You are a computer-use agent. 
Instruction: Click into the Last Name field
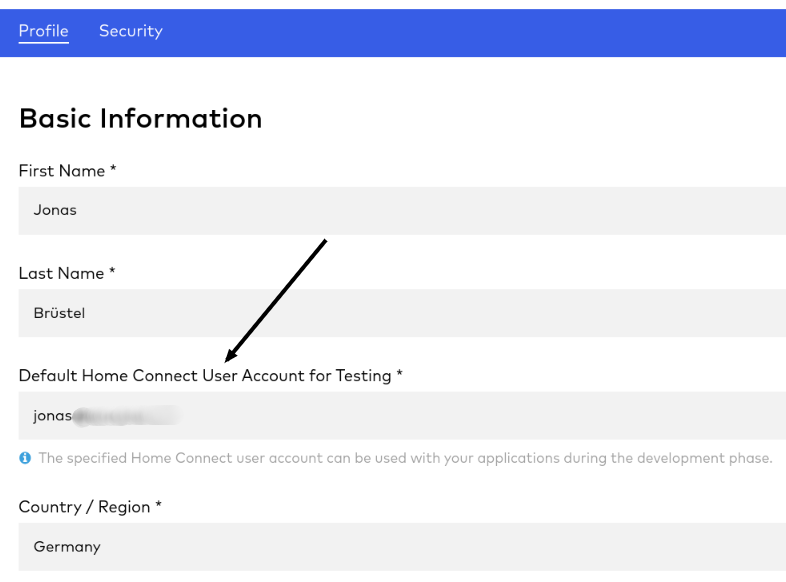pyautogui.click(x=400, y=313)
